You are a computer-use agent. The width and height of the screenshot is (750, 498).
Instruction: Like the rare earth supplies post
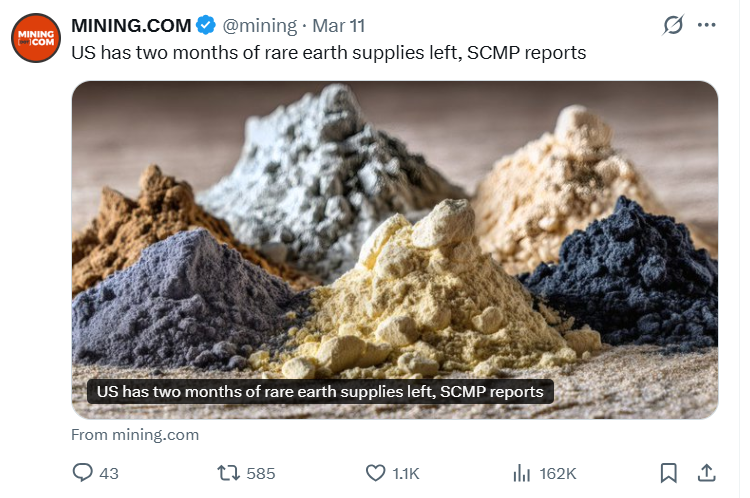click(x=376, y=473)
